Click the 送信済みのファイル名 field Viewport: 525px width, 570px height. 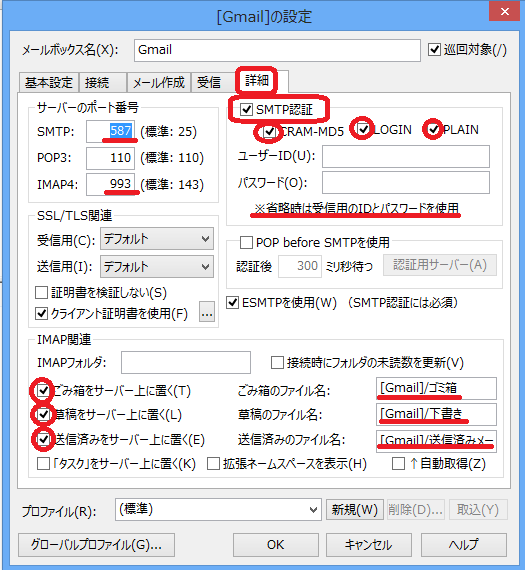tap(436, 441)
